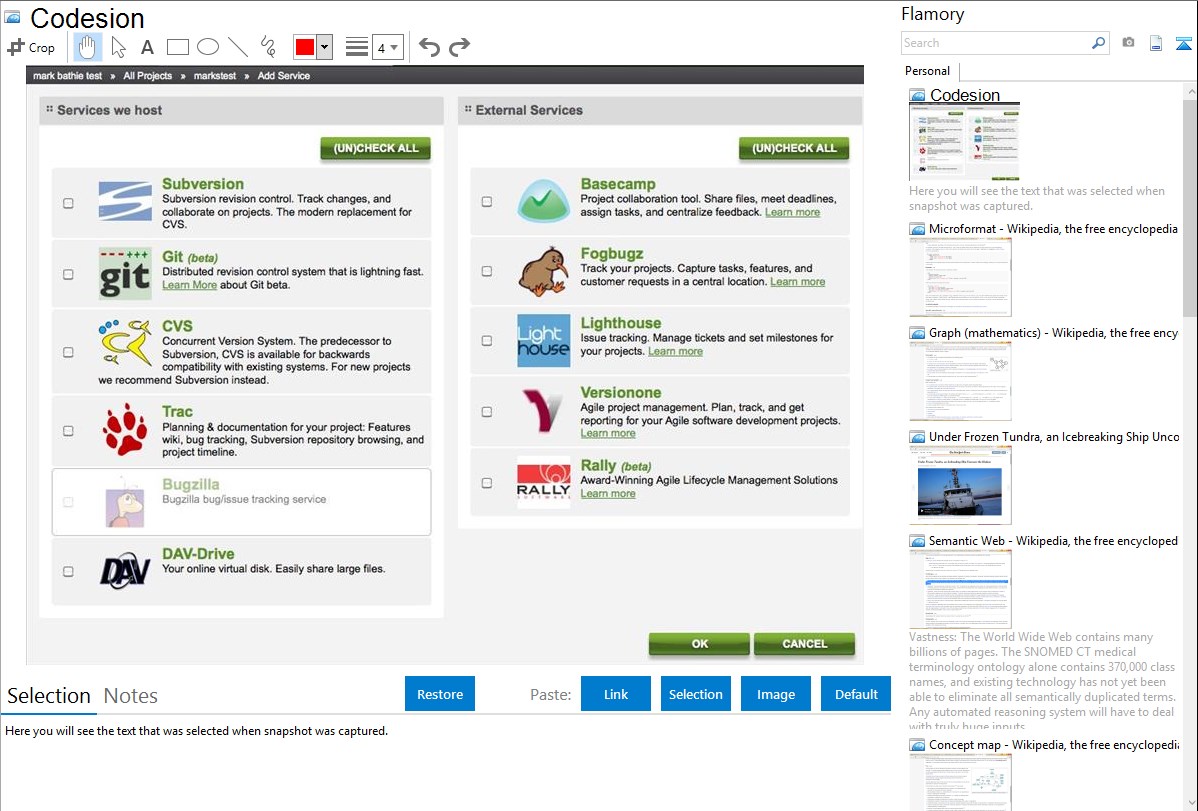Select the rectangle drawing tool

[x=177, y=47]
